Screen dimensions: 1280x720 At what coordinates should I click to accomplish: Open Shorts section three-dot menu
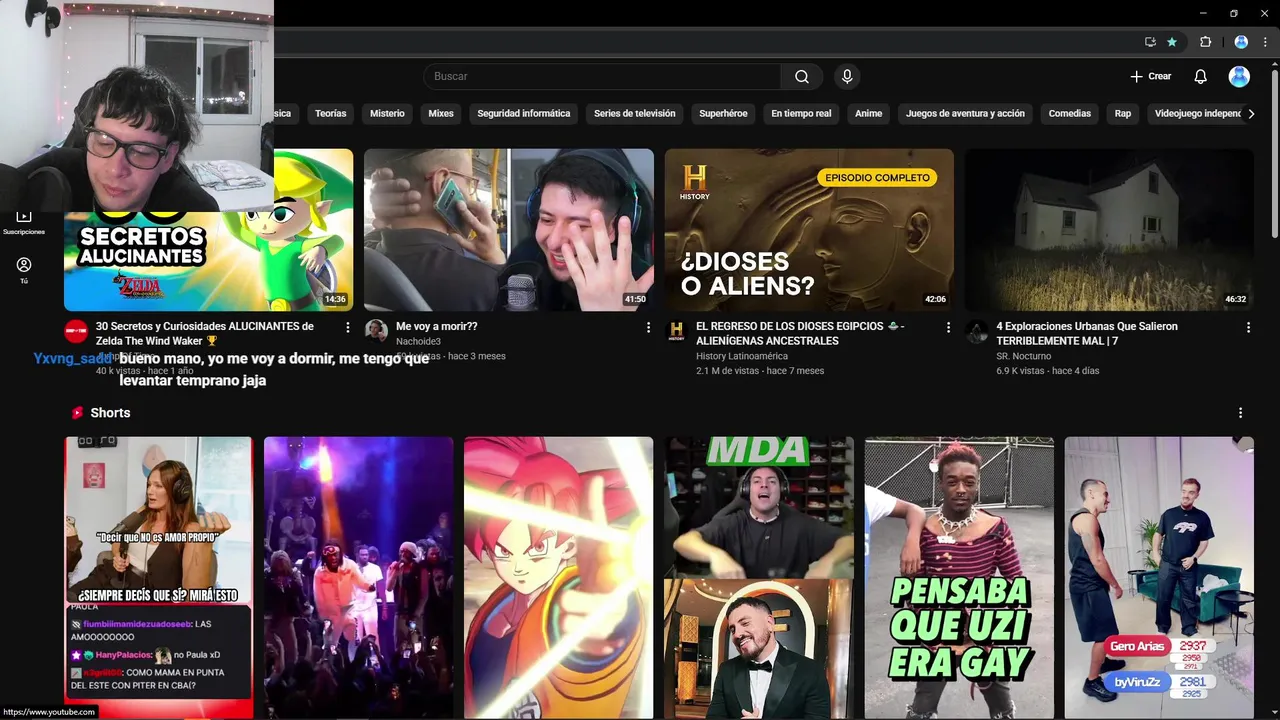pyautogui.click(x=1240, y=413)
